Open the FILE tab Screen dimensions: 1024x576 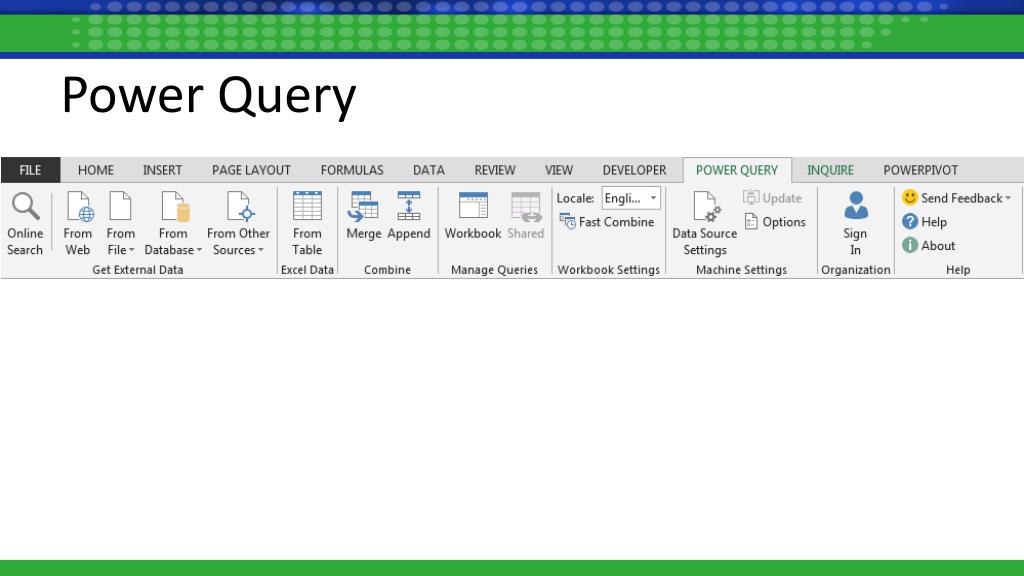30,170
